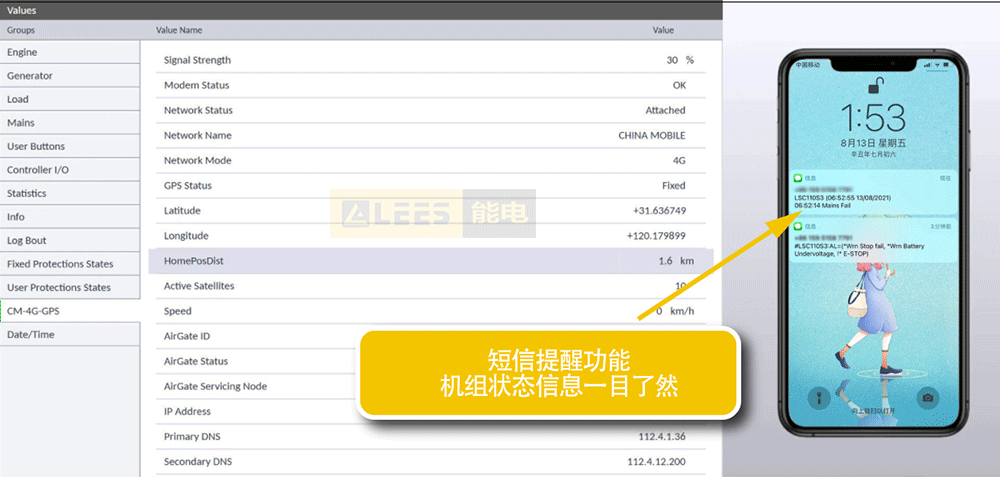This screenshot has width=1000, height=477.
Task: Select the Primary DNS row label
Action: coord(192,437)
